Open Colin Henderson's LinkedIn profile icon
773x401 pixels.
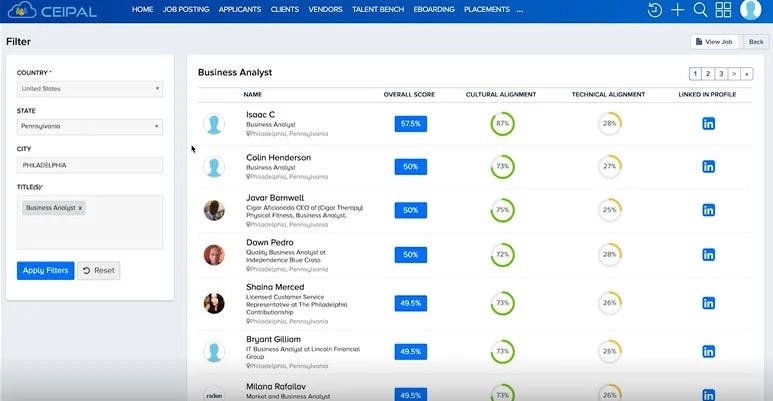(708, 167)
